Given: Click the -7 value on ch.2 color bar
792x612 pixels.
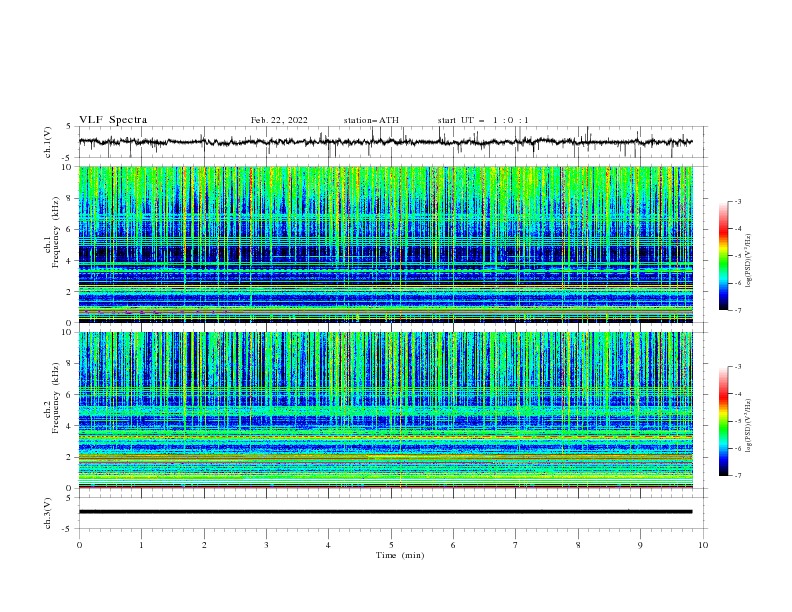Looking at the screenshot, I should [737, 476].
